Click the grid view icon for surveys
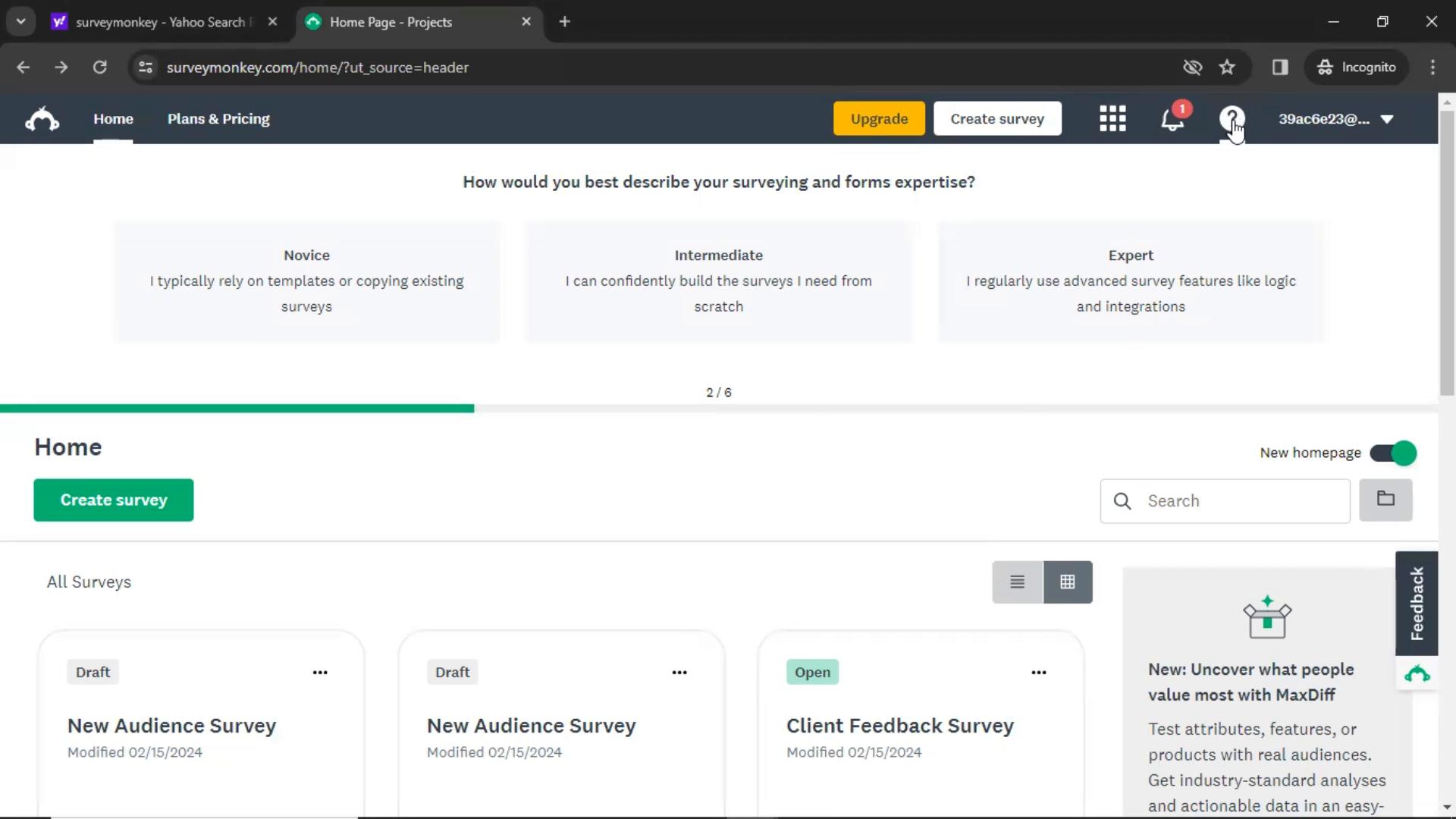This screenshot has width=1456, height=819. tap(1067, 581)
